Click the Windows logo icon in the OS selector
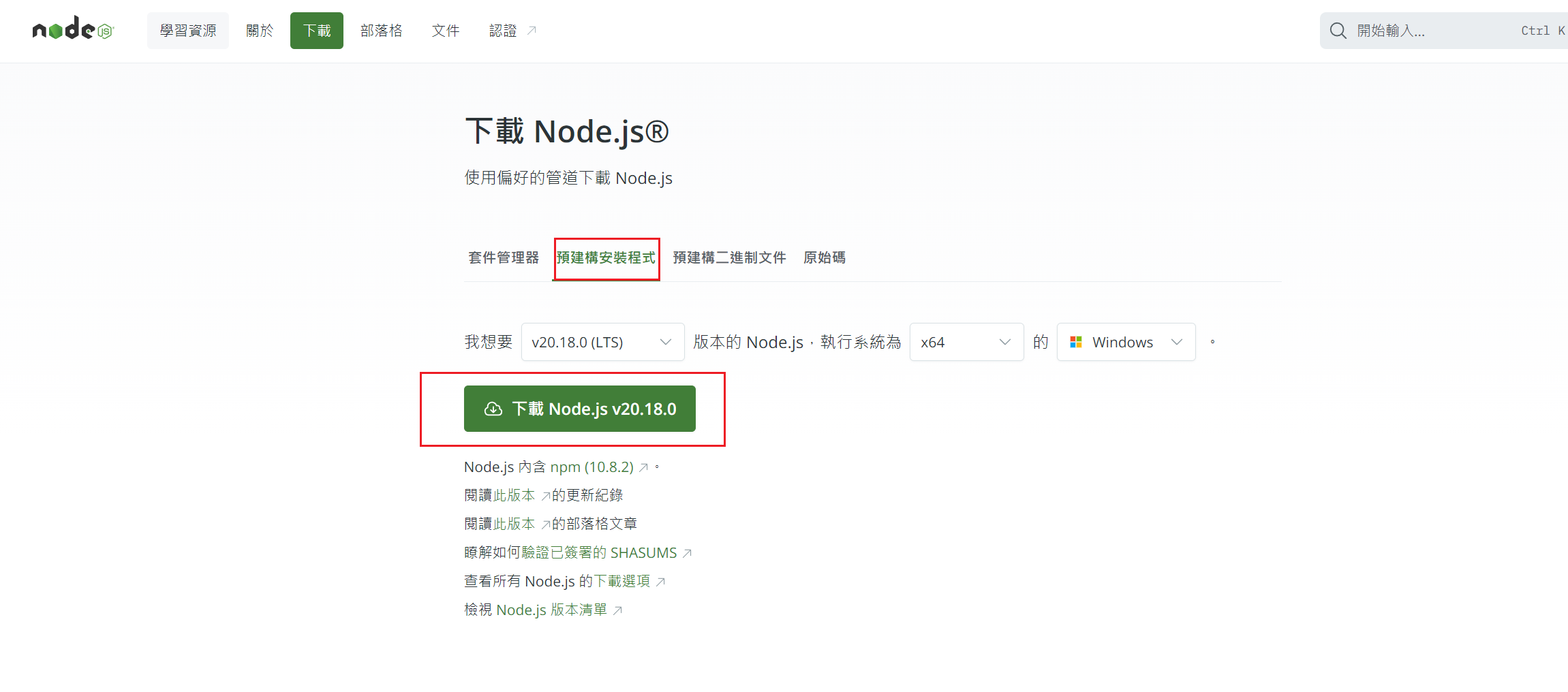The width and height of the screenshot is (1568, 692). coord(1076,342)
